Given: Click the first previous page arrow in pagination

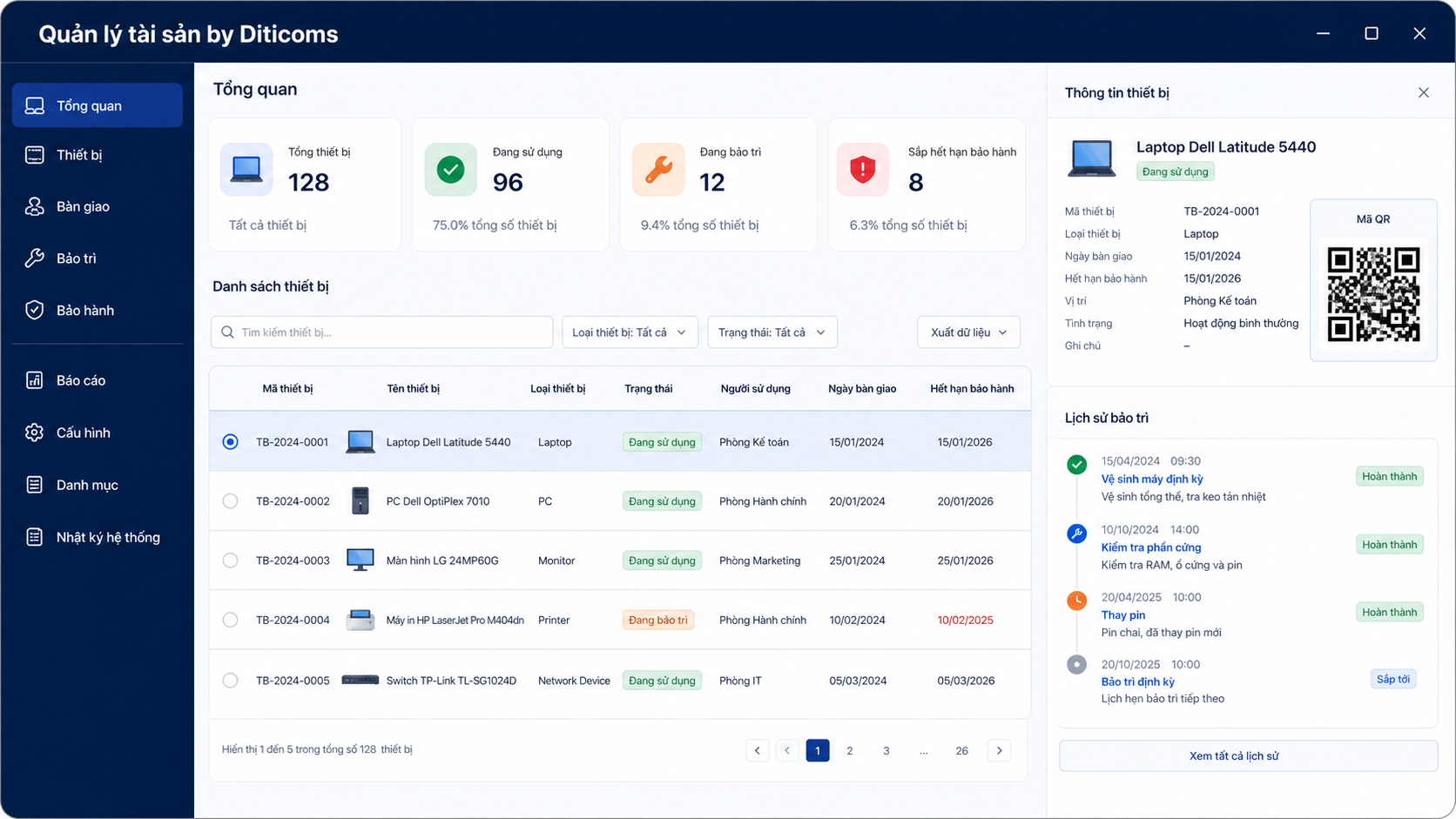Looking at the screenshot, I should coord(757,750).
